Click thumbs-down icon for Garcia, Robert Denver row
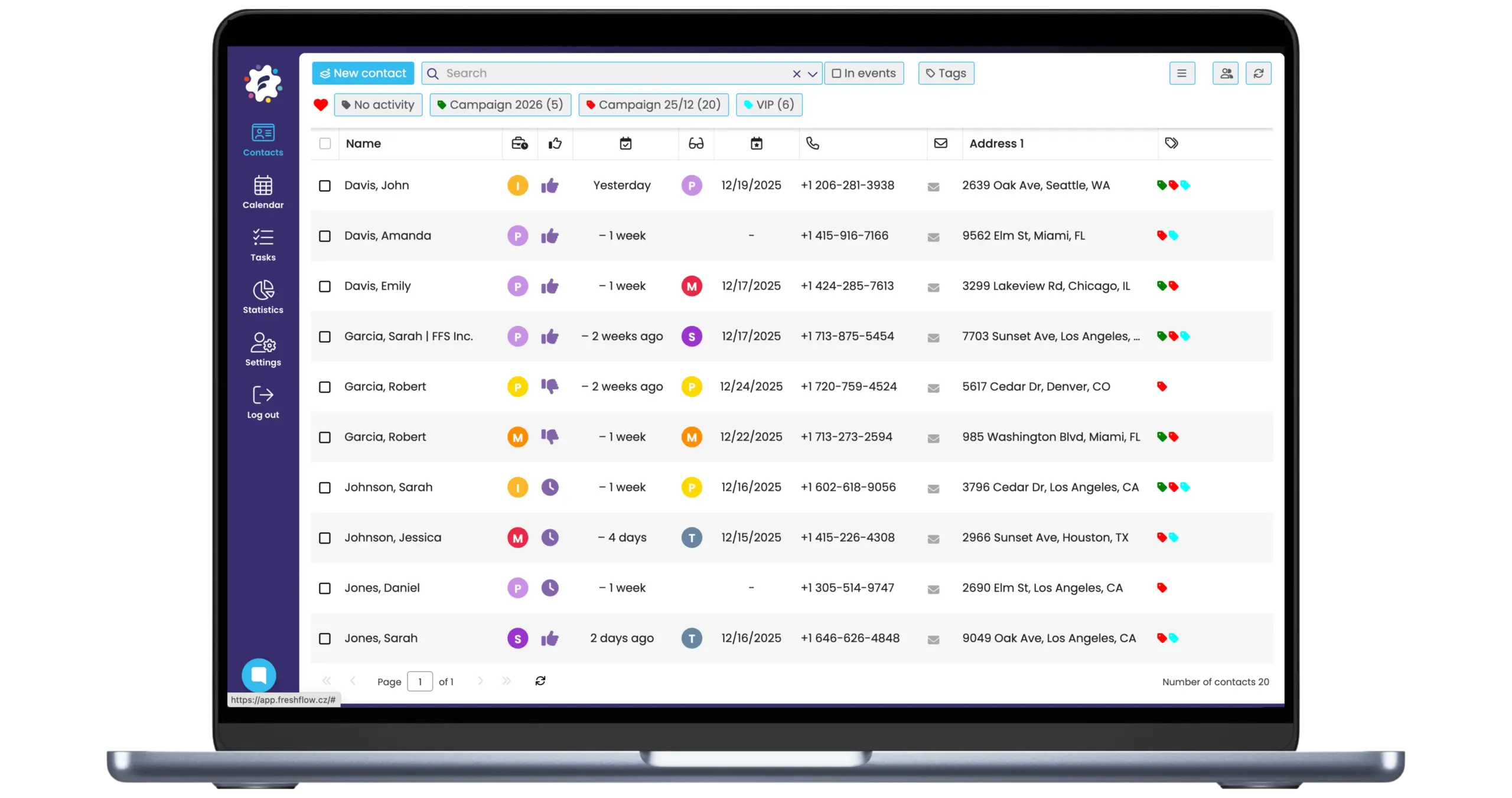Viewport: 1512px width, 798px height. pyautogui.click(x=549, y=386)
